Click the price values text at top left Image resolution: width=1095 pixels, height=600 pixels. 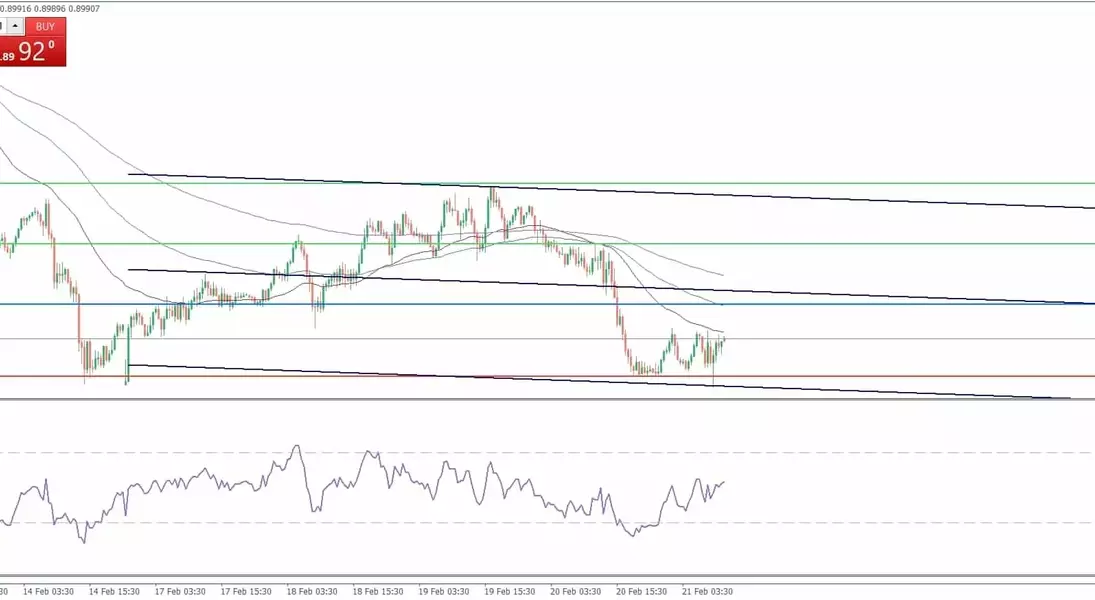pos(35,9)
